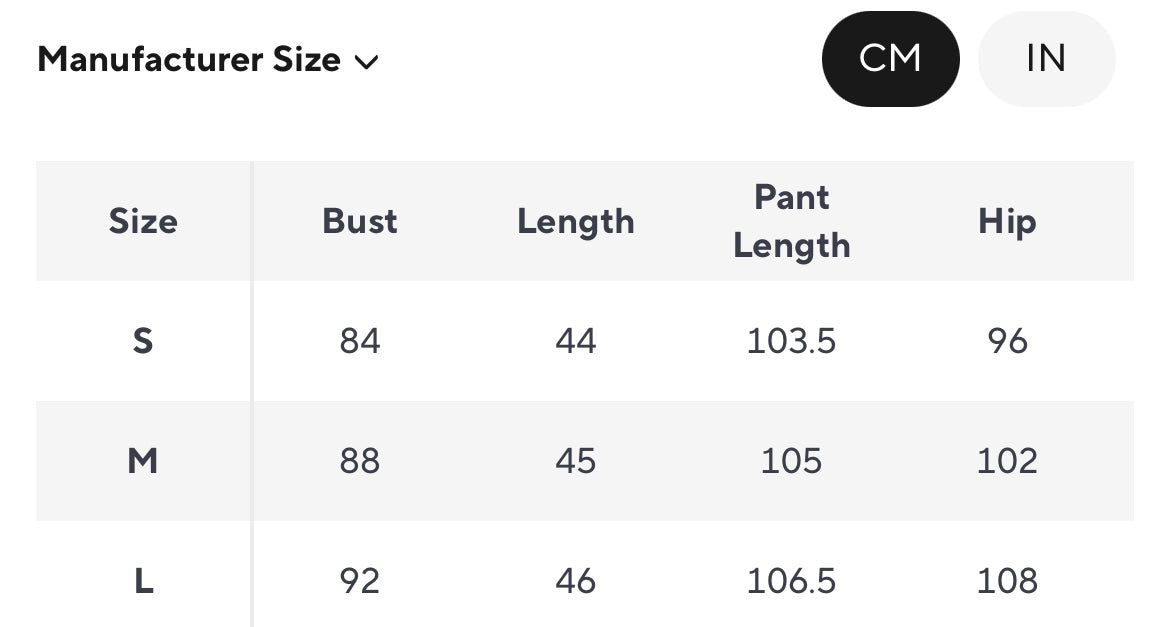The width and height of the screenshot is (1170, 627).
Task: Click the Length column header
Action: pyautogui.click(x=576, y=221)
